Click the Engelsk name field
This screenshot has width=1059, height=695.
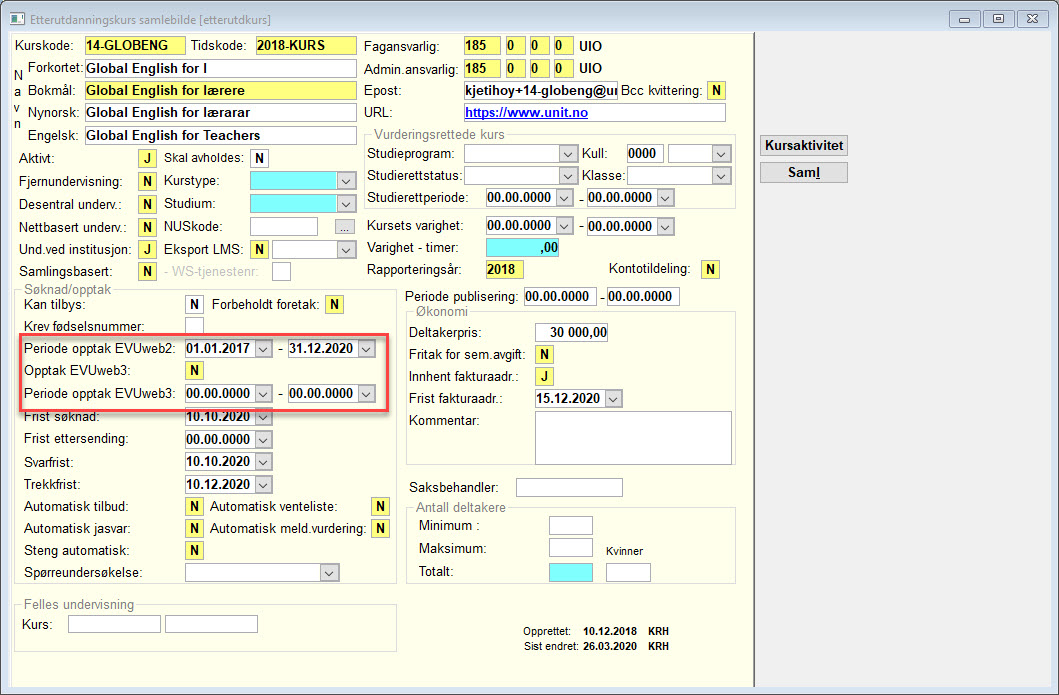tap(221, 136)
